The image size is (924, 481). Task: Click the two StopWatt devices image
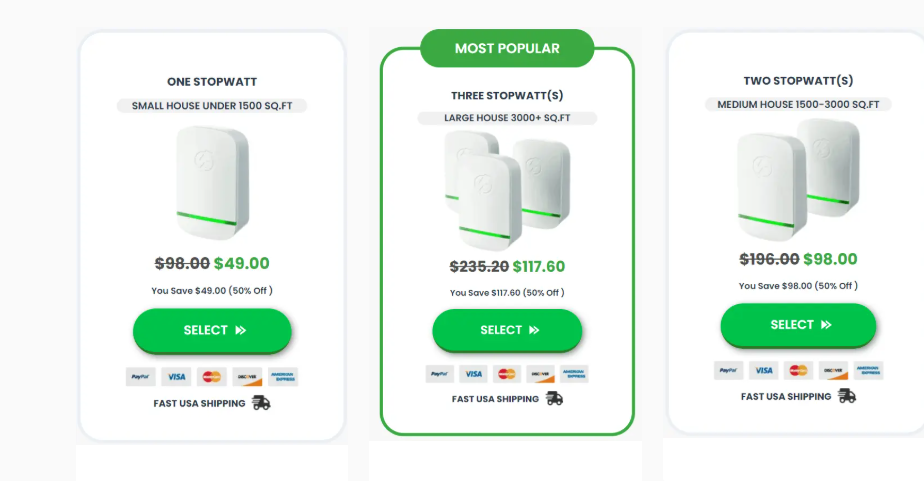coord(798,178)
